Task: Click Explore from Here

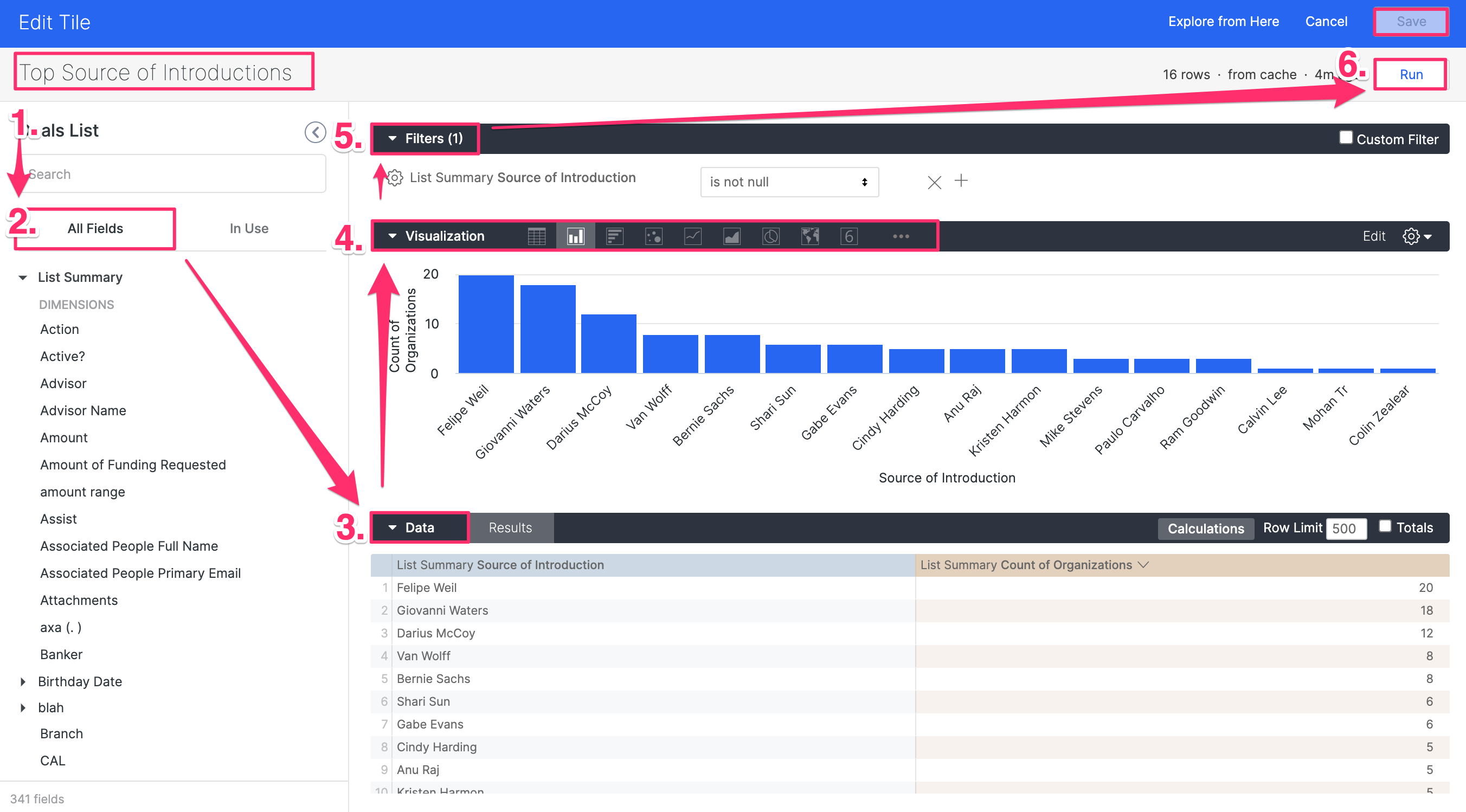Action: tap(1224, 22)
